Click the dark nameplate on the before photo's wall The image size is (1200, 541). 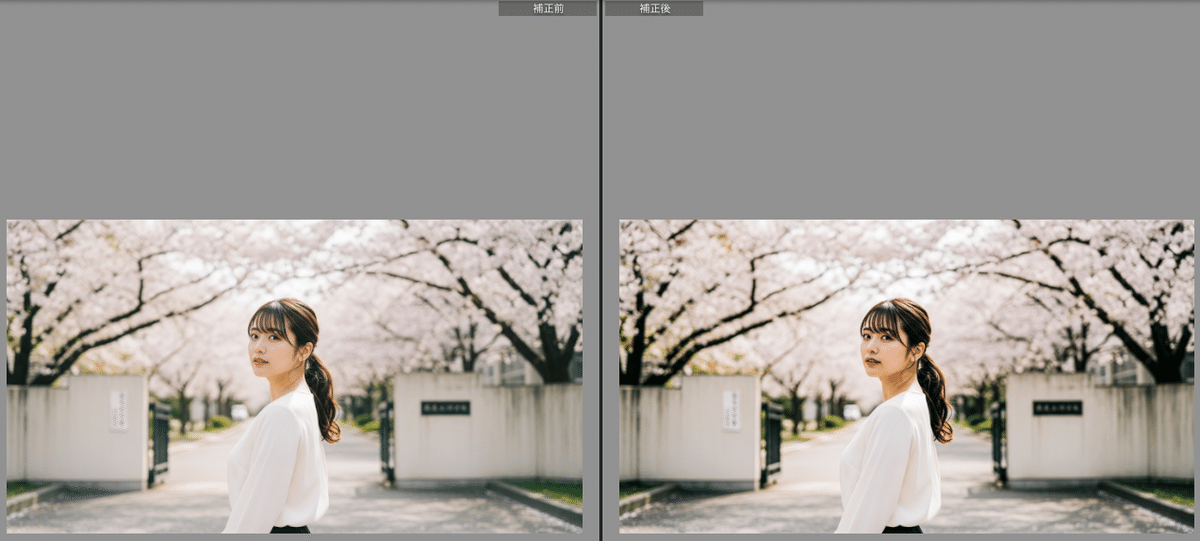pyautogui.click(x=445, y=408)
